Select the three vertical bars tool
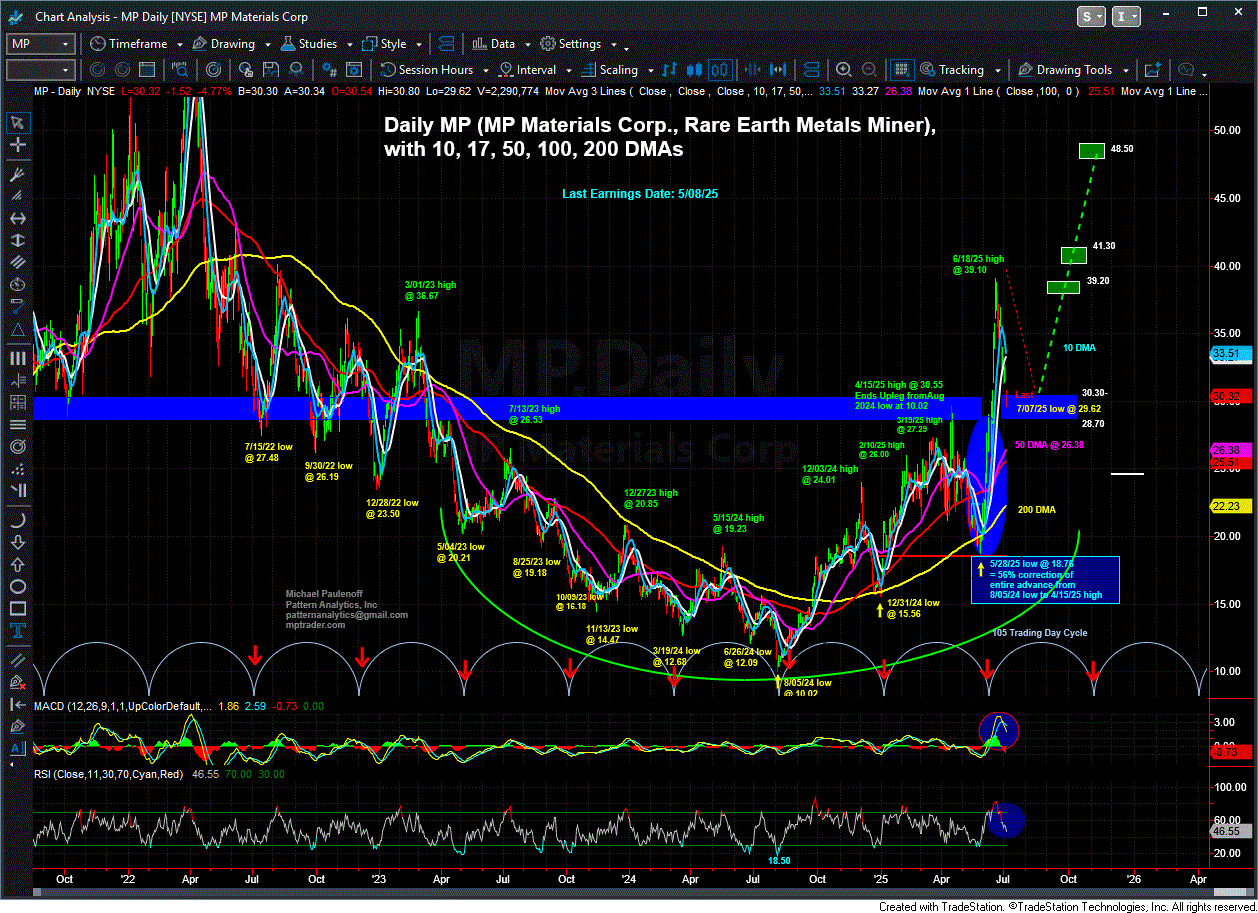 (17, 358)
